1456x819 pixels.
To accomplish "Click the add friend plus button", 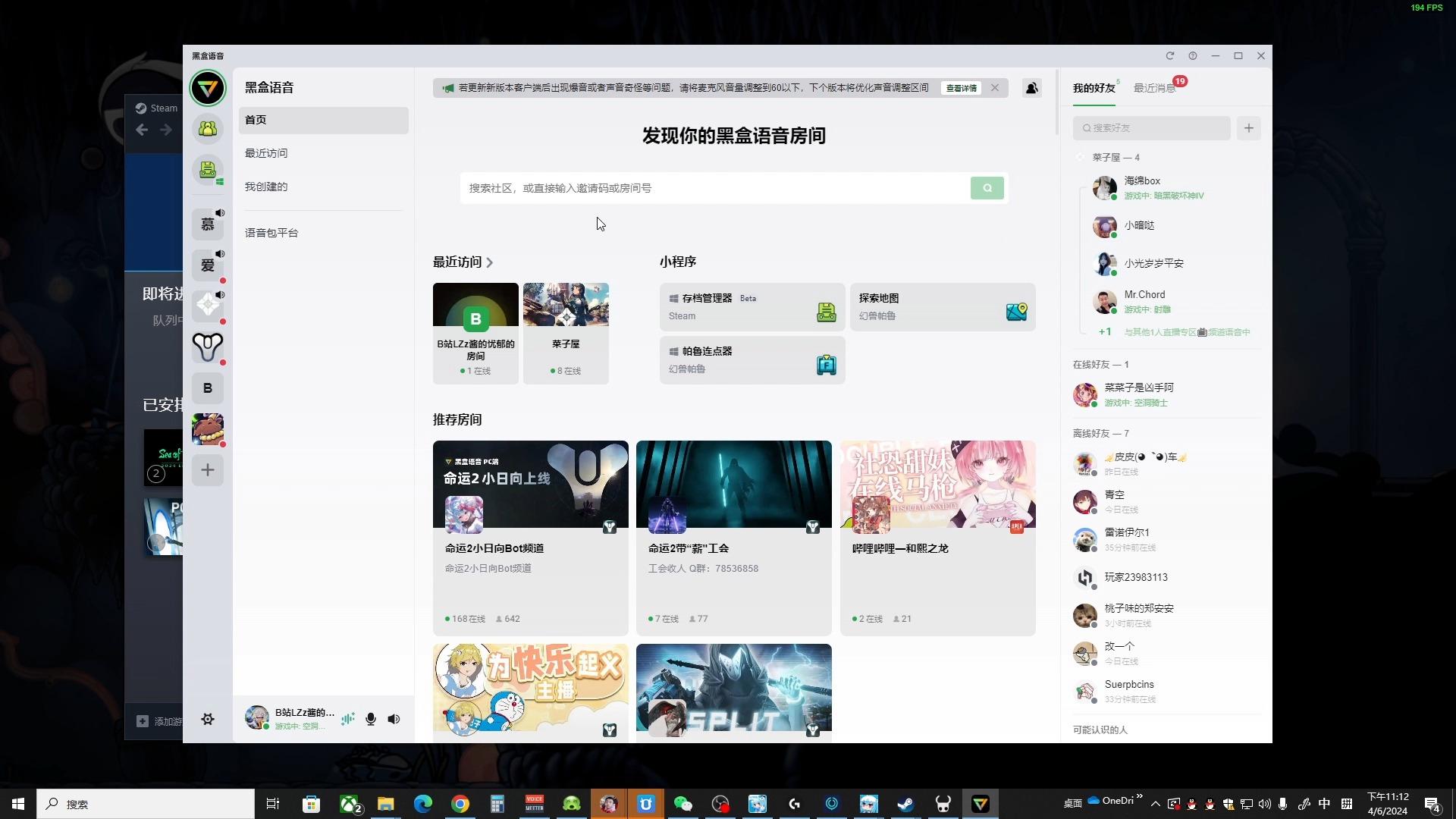I will tap(1248, 128).
